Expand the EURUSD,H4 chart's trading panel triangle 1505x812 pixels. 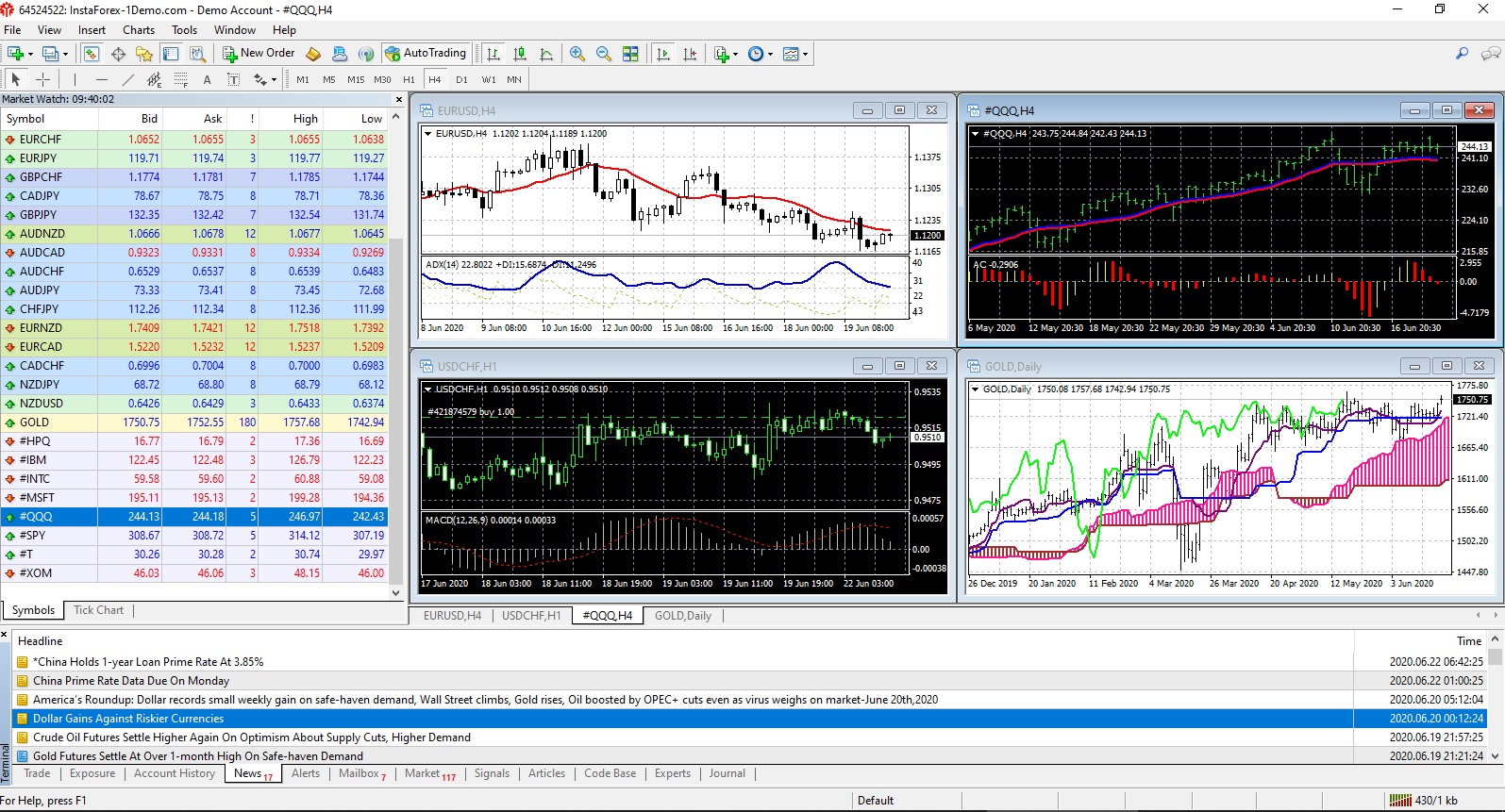tap(428, 134)
